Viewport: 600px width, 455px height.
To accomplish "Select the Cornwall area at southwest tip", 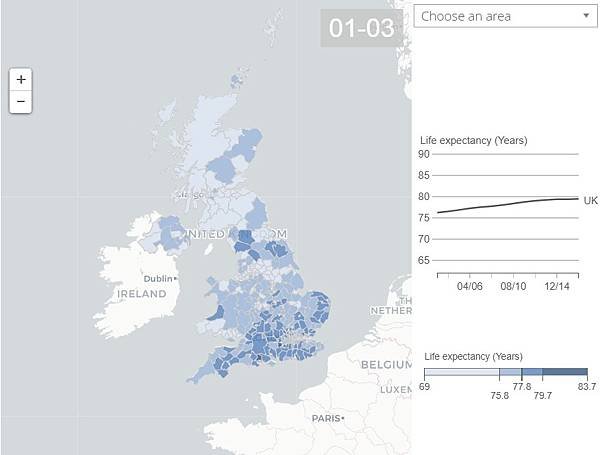I will pyautogui.click(x=199, y=373).
